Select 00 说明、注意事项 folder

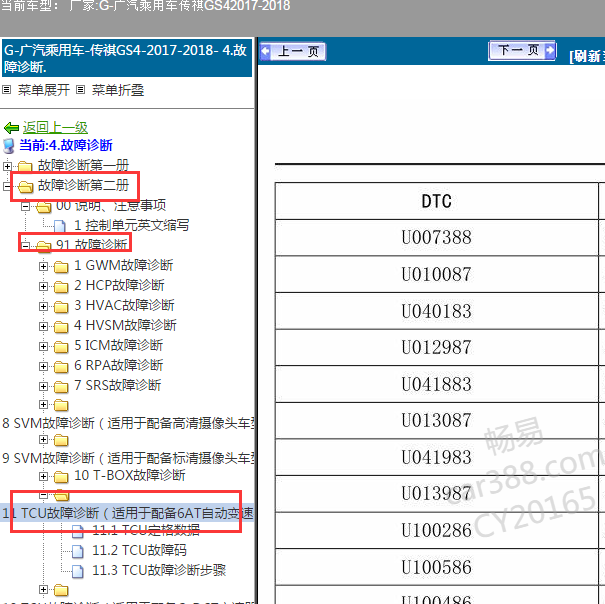pos(111,205)
